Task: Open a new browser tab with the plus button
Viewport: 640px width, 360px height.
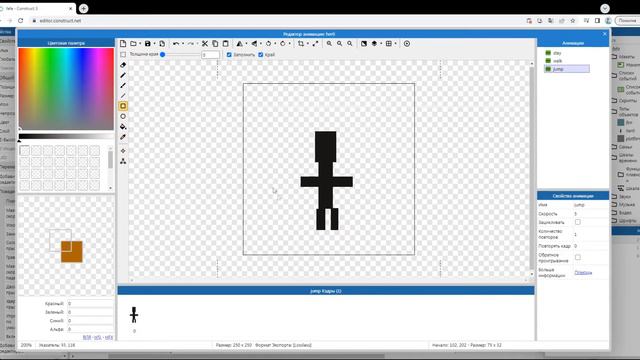Action: [84, 8]
